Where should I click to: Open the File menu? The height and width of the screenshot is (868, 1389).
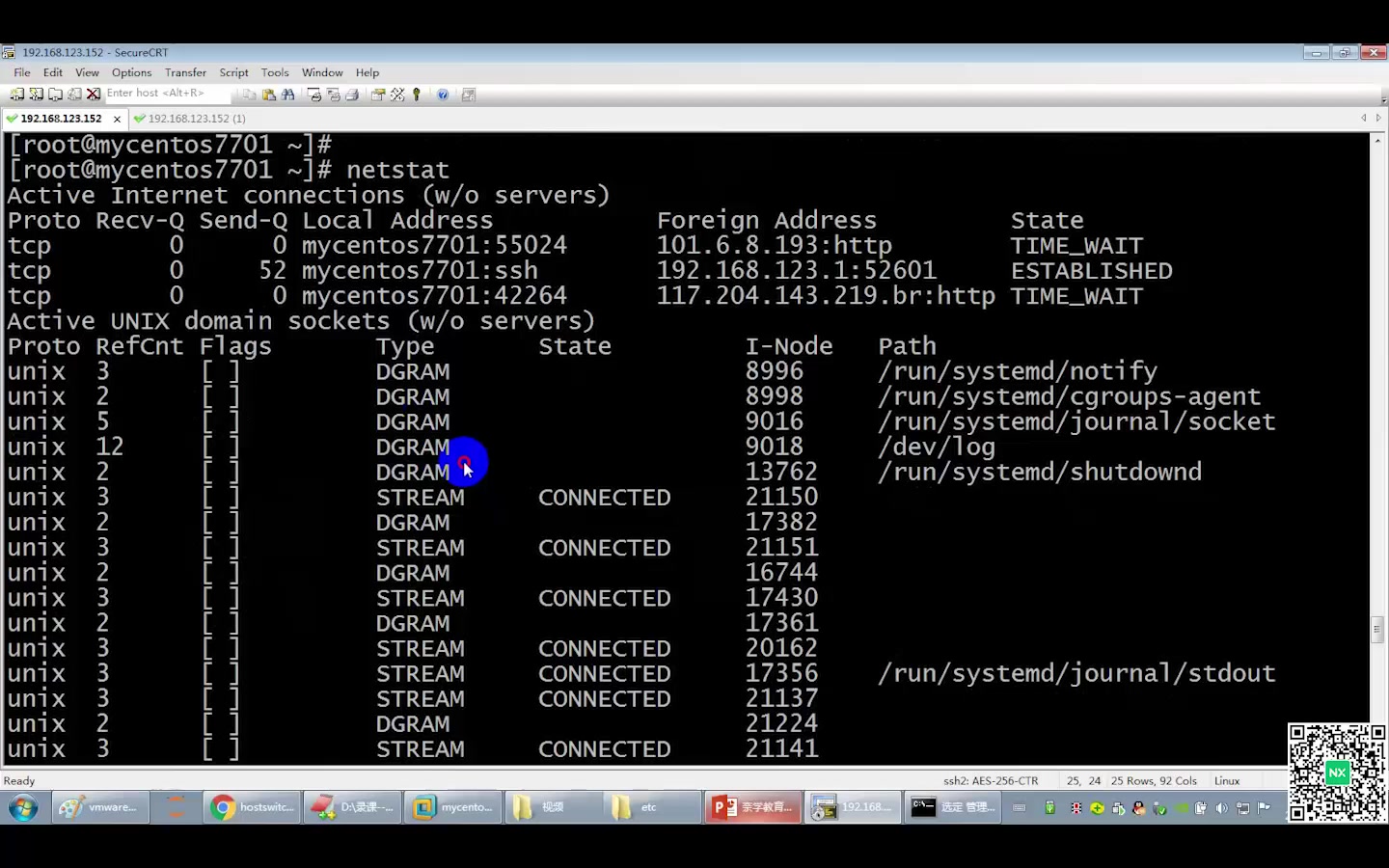coord(22,72)
